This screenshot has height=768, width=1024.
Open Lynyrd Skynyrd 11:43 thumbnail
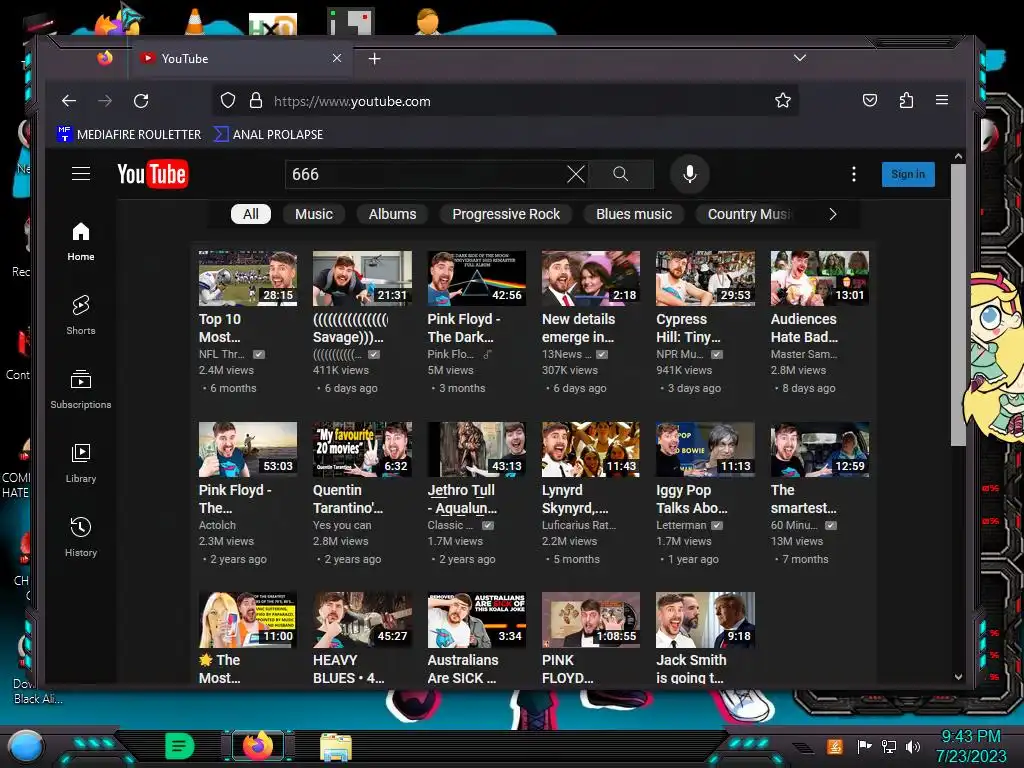point(591,449)
